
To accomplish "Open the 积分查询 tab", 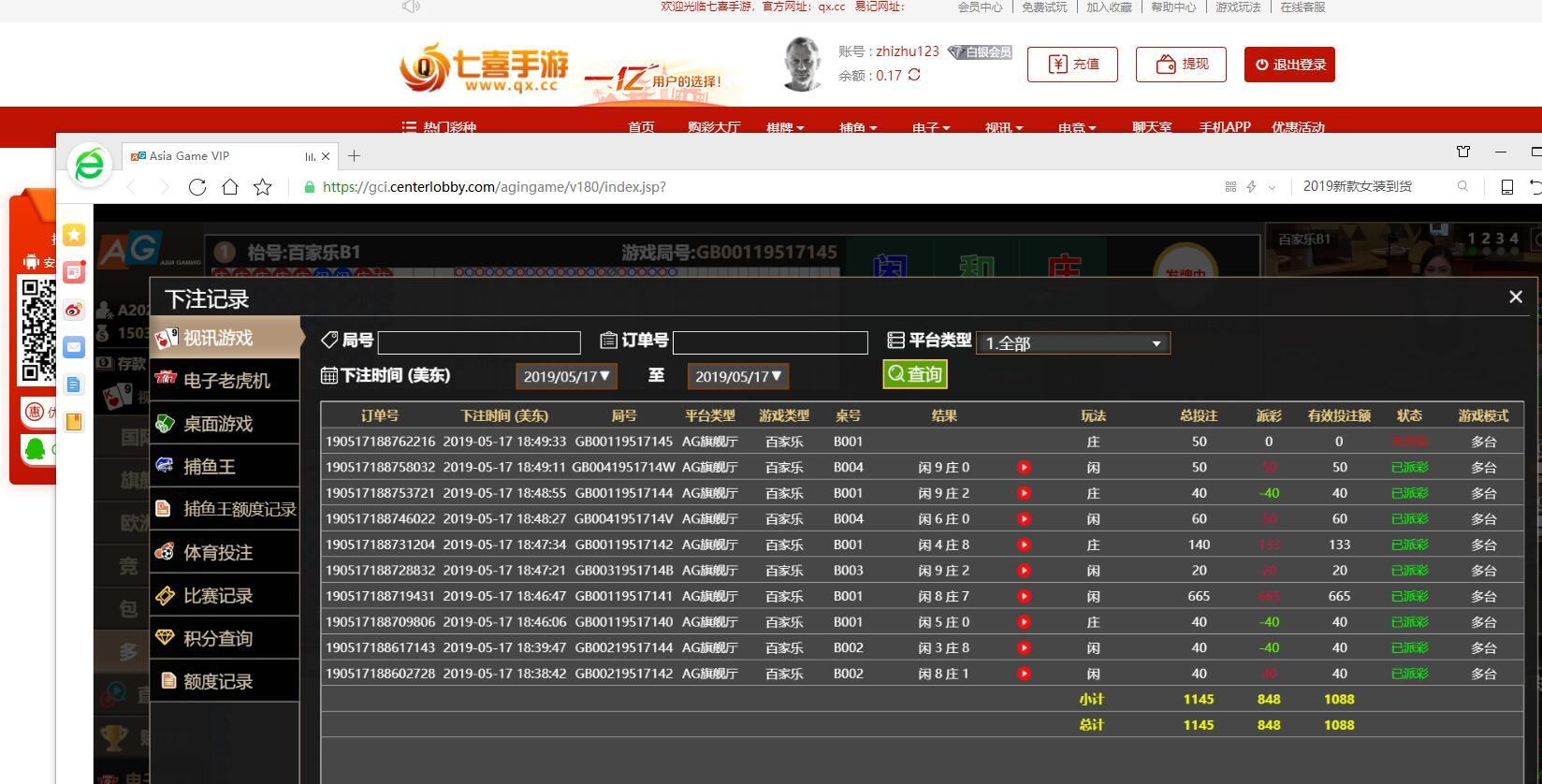I will (x=225, y=639).
